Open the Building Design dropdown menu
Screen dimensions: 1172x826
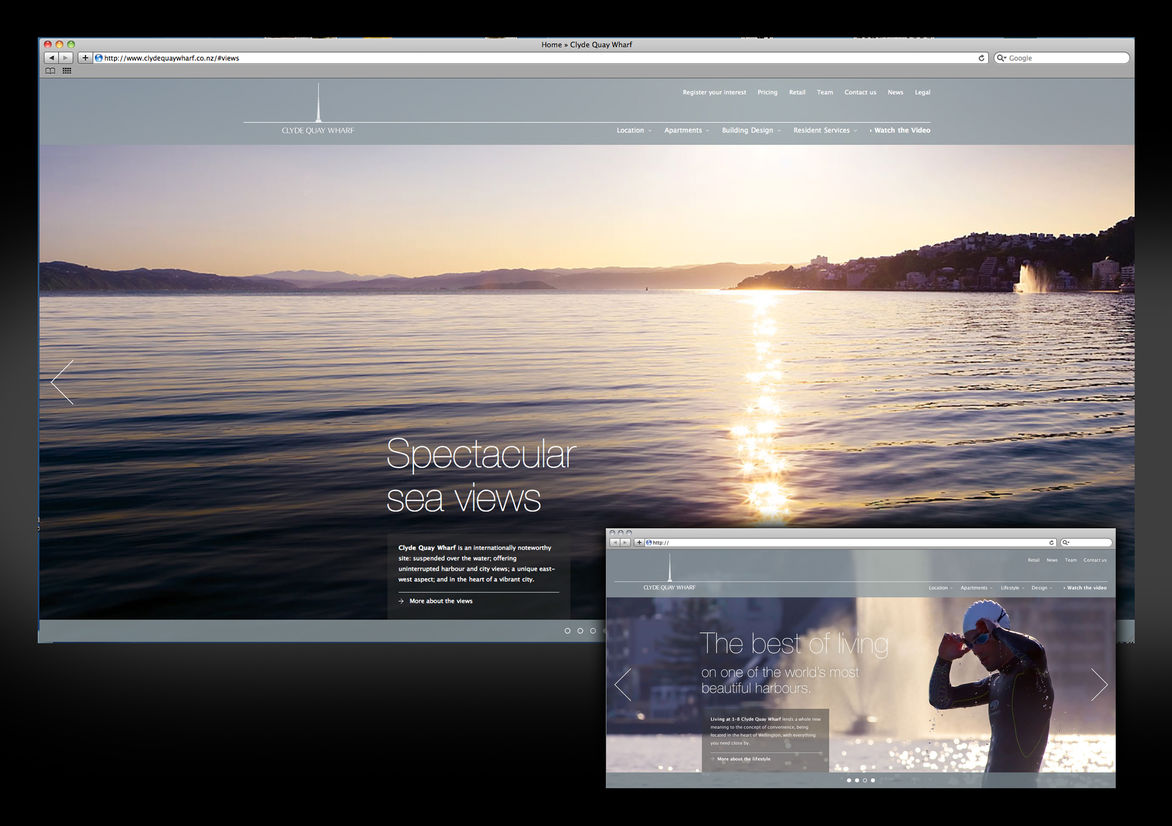750,131
